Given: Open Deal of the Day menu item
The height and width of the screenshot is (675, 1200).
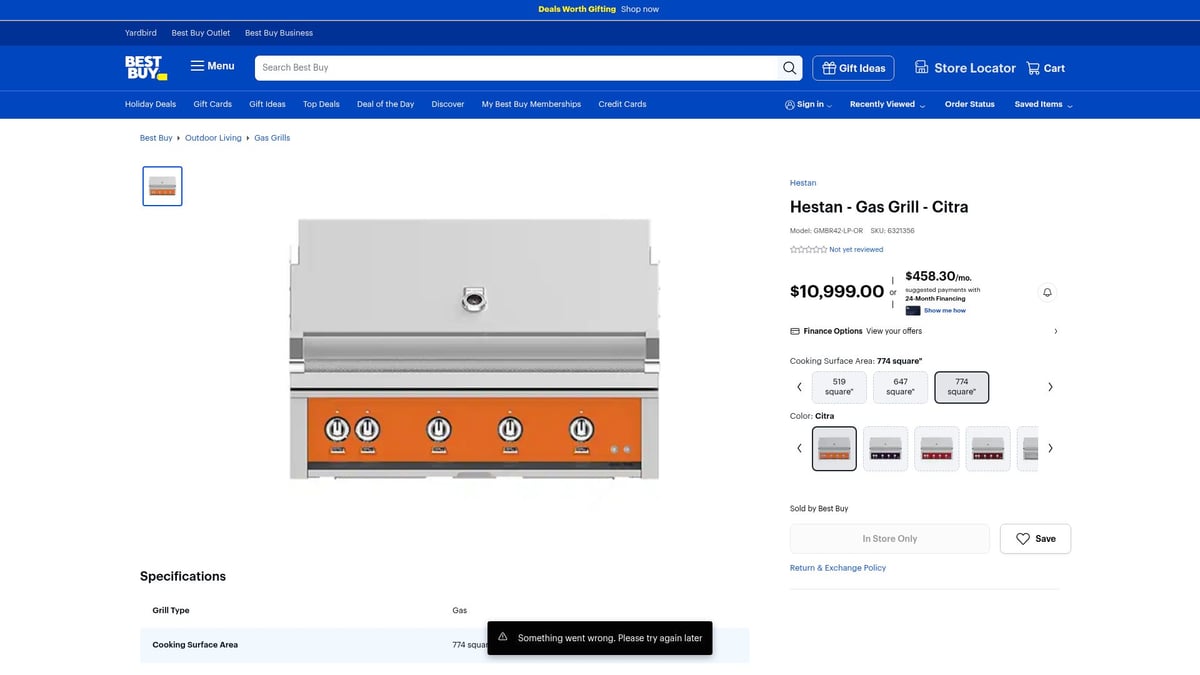Looking at the screenshot, I should [385, 104].
